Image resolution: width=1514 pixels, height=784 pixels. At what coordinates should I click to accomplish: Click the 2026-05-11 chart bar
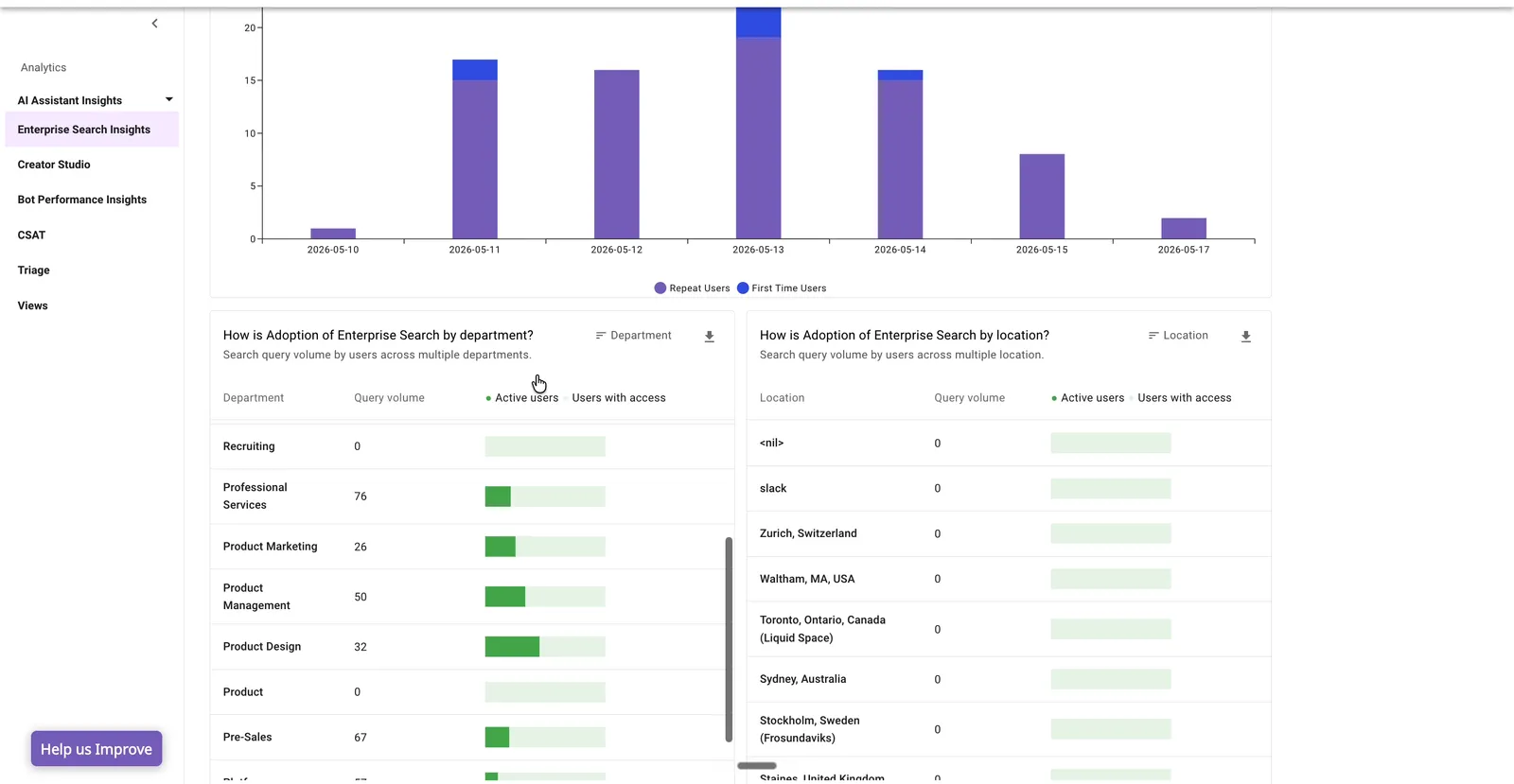474,149
